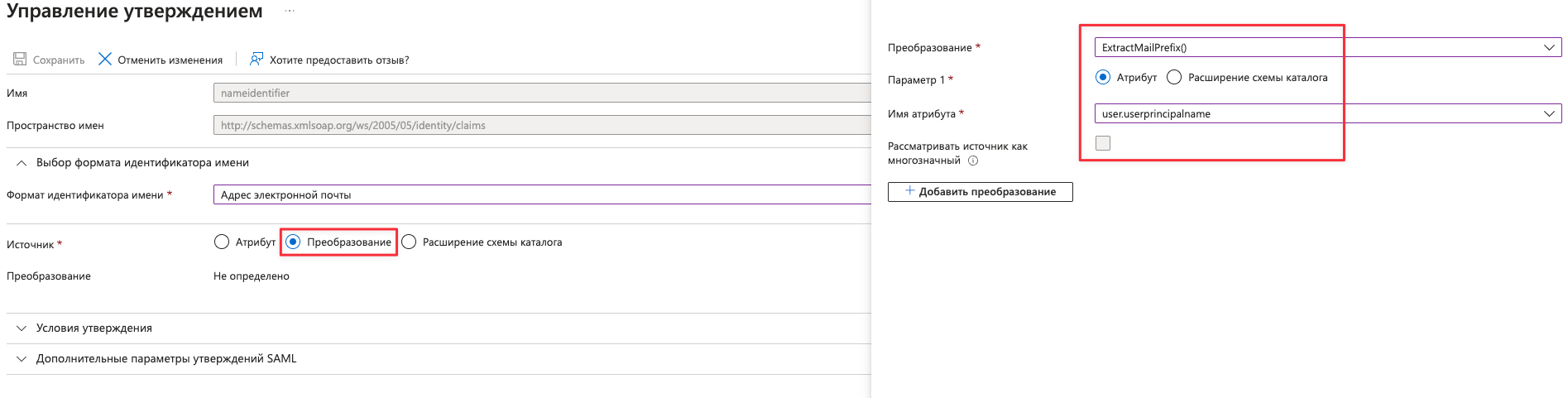Click the info icon next to «многозначный»
The width and height of the screenshot is (1568, 398).
tap(973, 161)
